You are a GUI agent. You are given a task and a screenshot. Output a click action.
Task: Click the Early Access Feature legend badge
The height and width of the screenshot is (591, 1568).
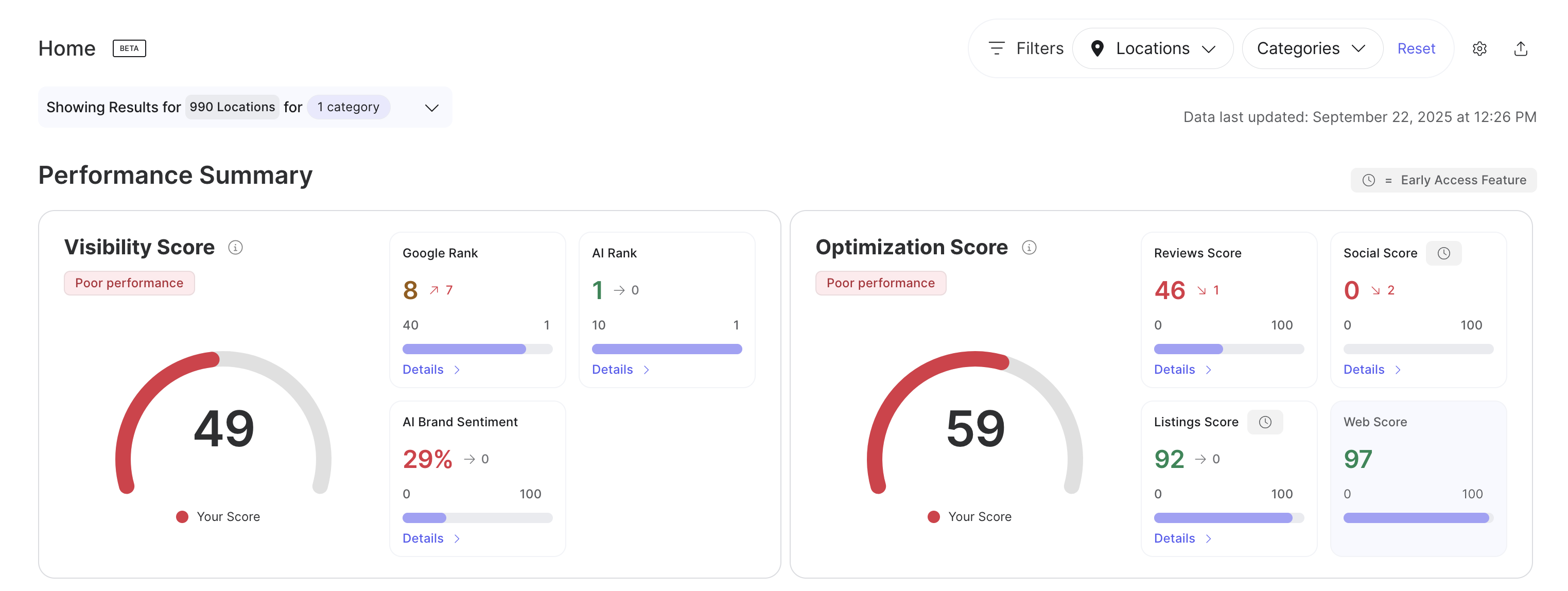(x=1443, y=180)
